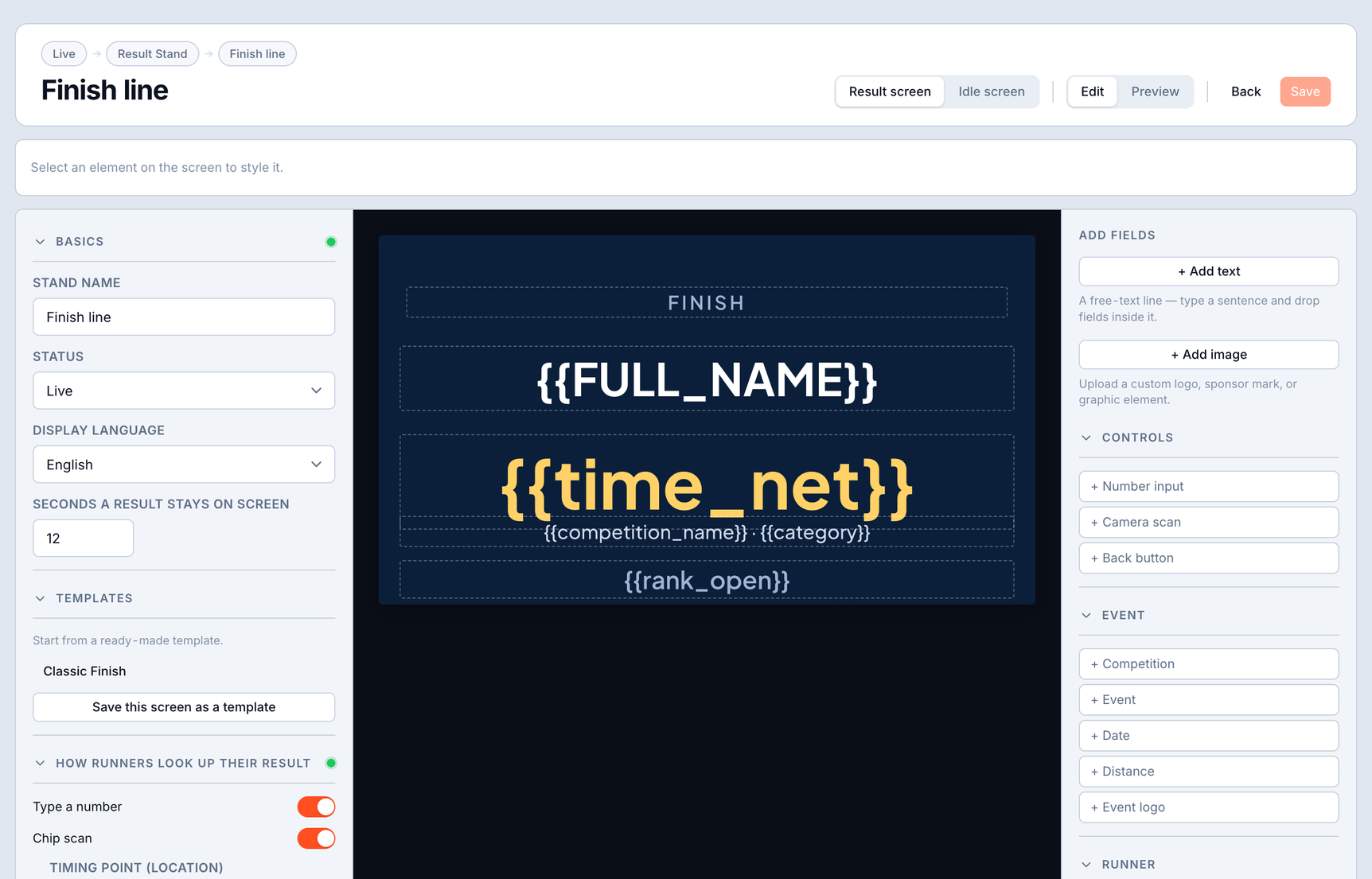The image size is (1372, 879).
Task: Collapse the Runner section chevron
Action: click(x=1086, y=865)
